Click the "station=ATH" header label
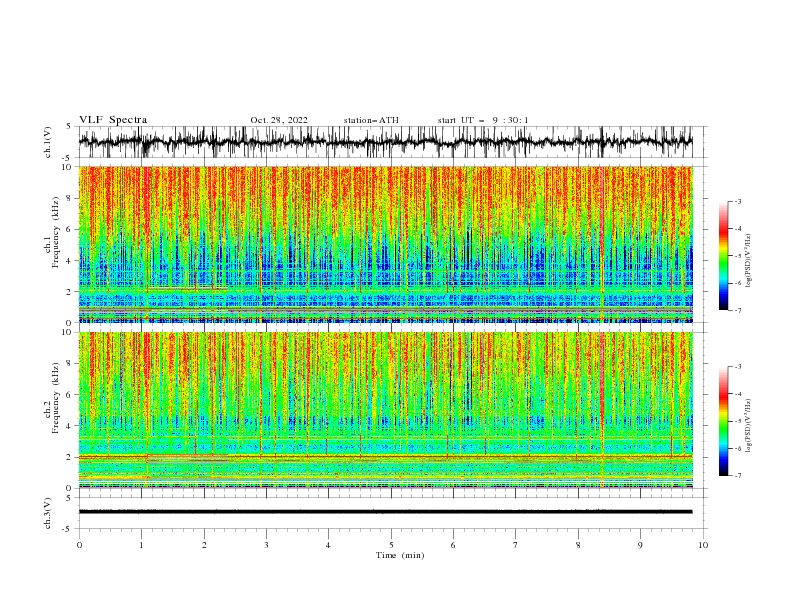The image size is (792, 612). pos(371,120)
